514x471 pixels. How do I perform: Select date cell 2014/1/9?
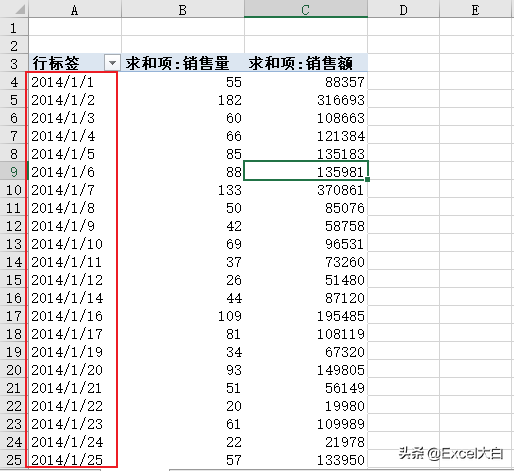[75, 226]
